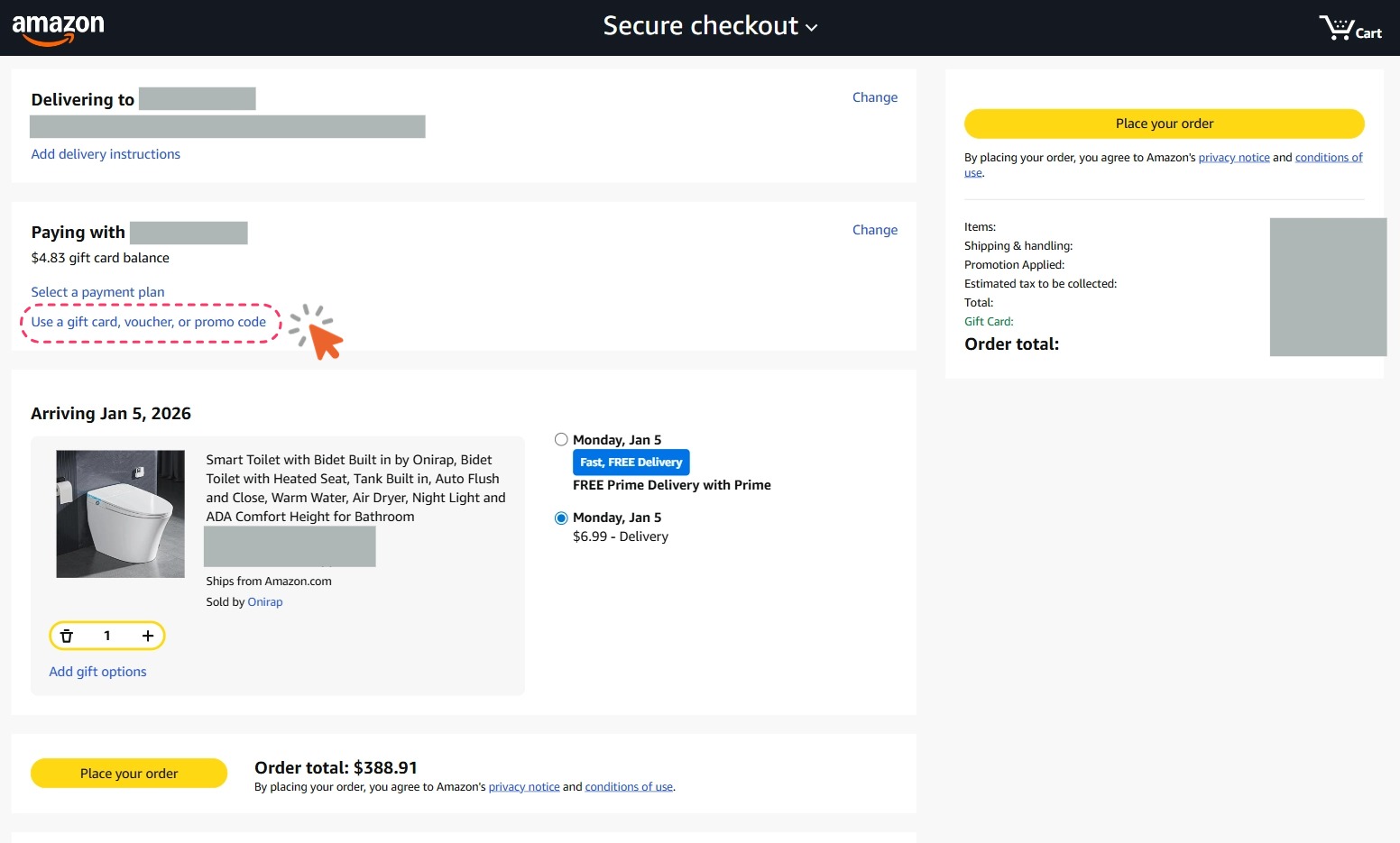
Task: Use a gift card, voucher, or promo code
Action: point(149,322)
